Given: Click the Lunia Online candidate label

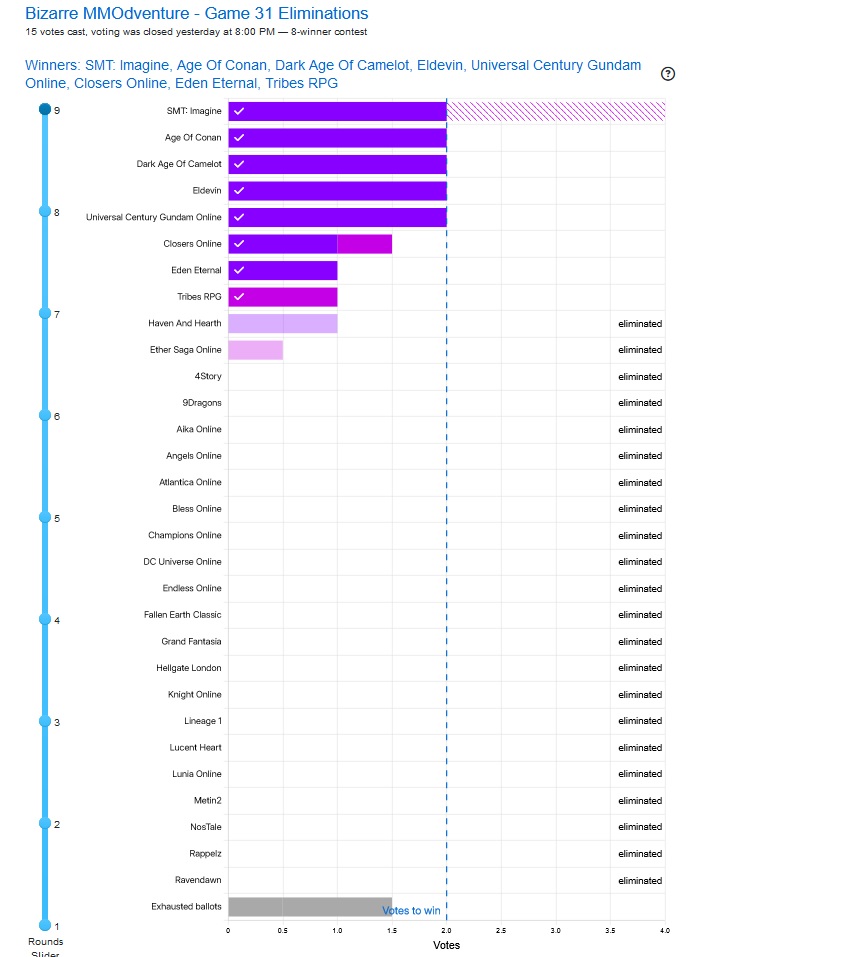Looking at the screenshot, I should [x=197, y=774].
